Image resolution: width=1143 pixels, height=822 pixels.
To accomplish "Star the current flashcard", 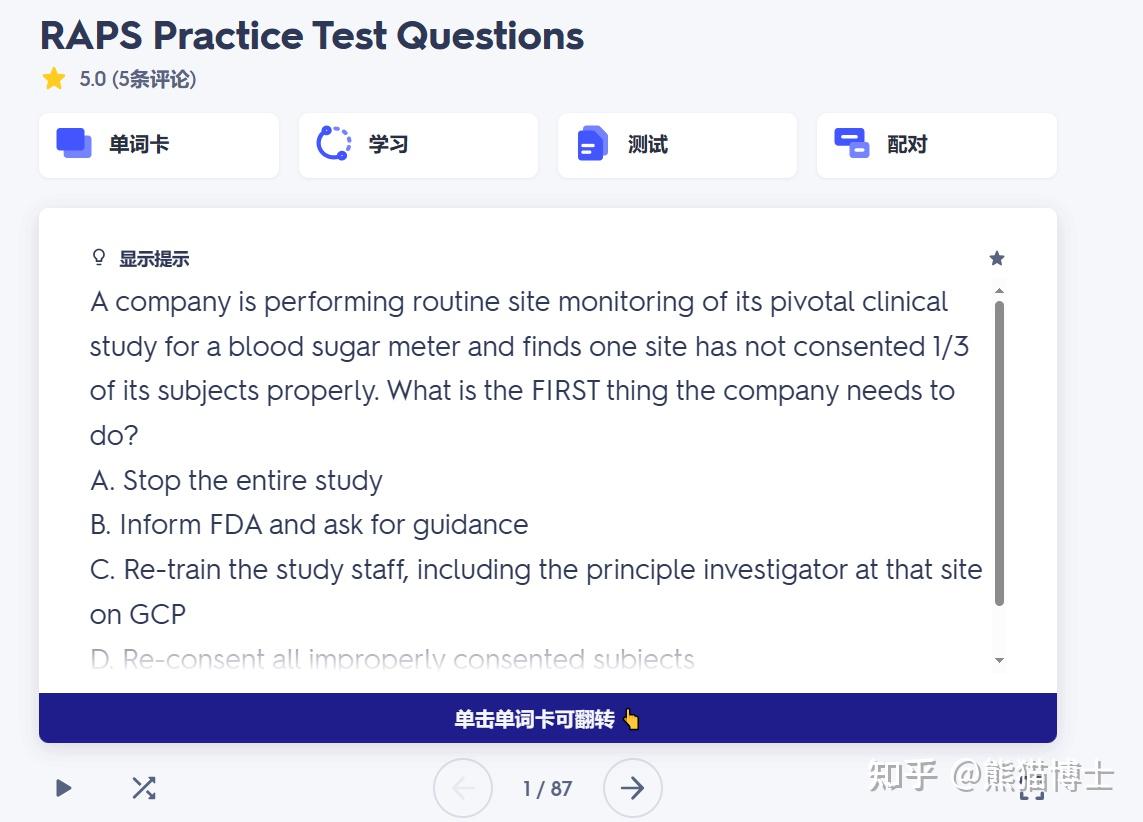I will point(996,258).
